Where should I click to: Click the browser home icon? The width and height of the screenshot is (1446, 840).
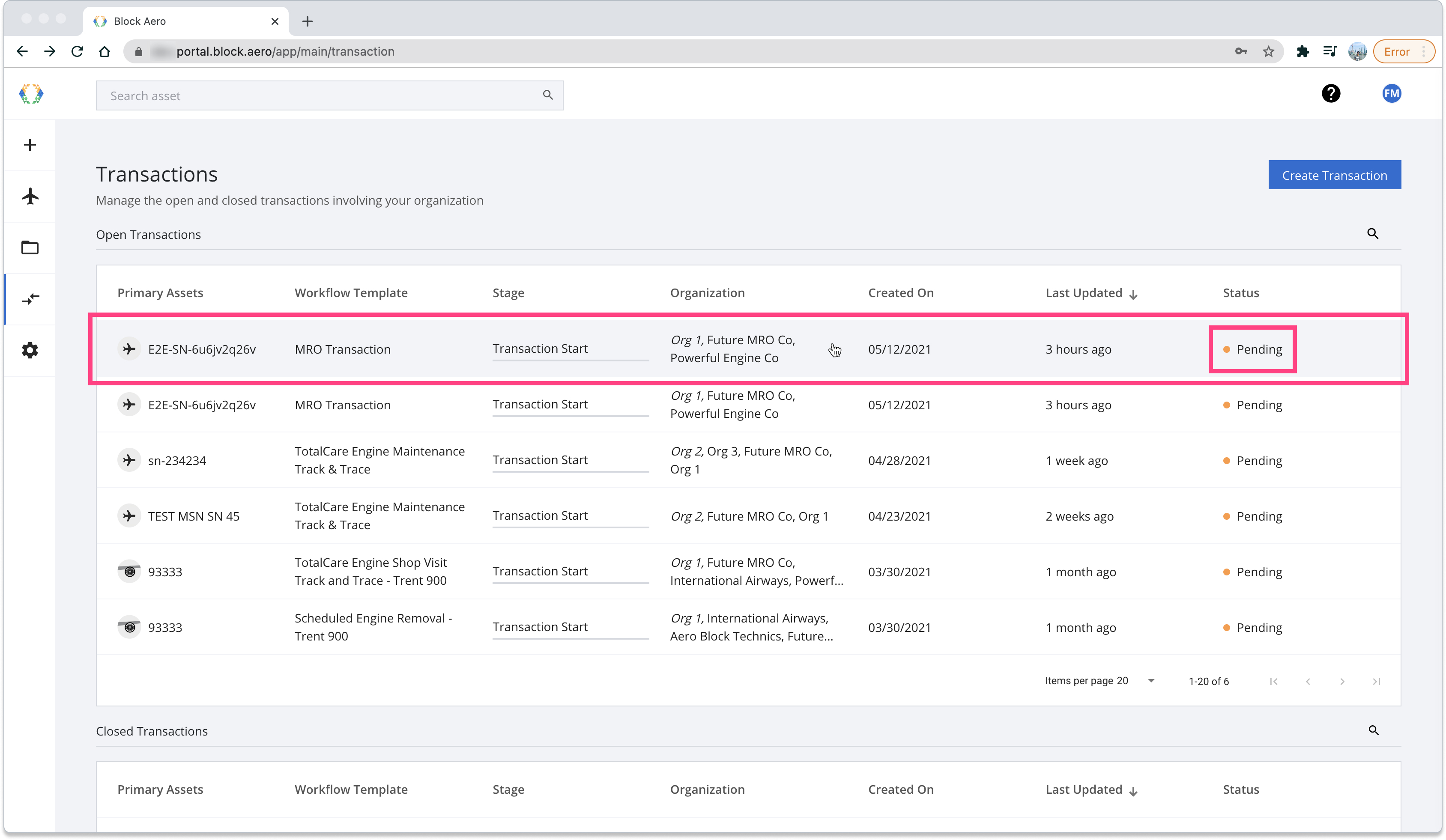click(105, 52)
